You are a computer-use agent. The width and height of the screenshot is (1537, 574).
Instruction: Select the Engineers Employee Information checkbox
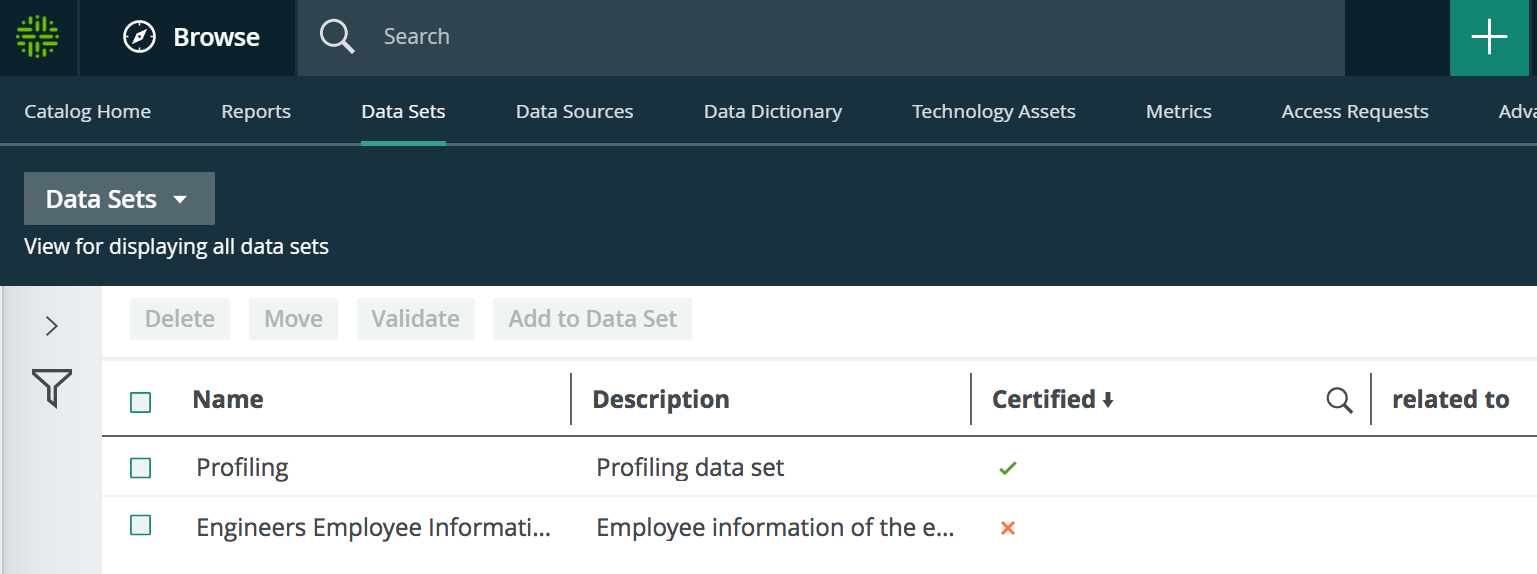tap(141, 526)
